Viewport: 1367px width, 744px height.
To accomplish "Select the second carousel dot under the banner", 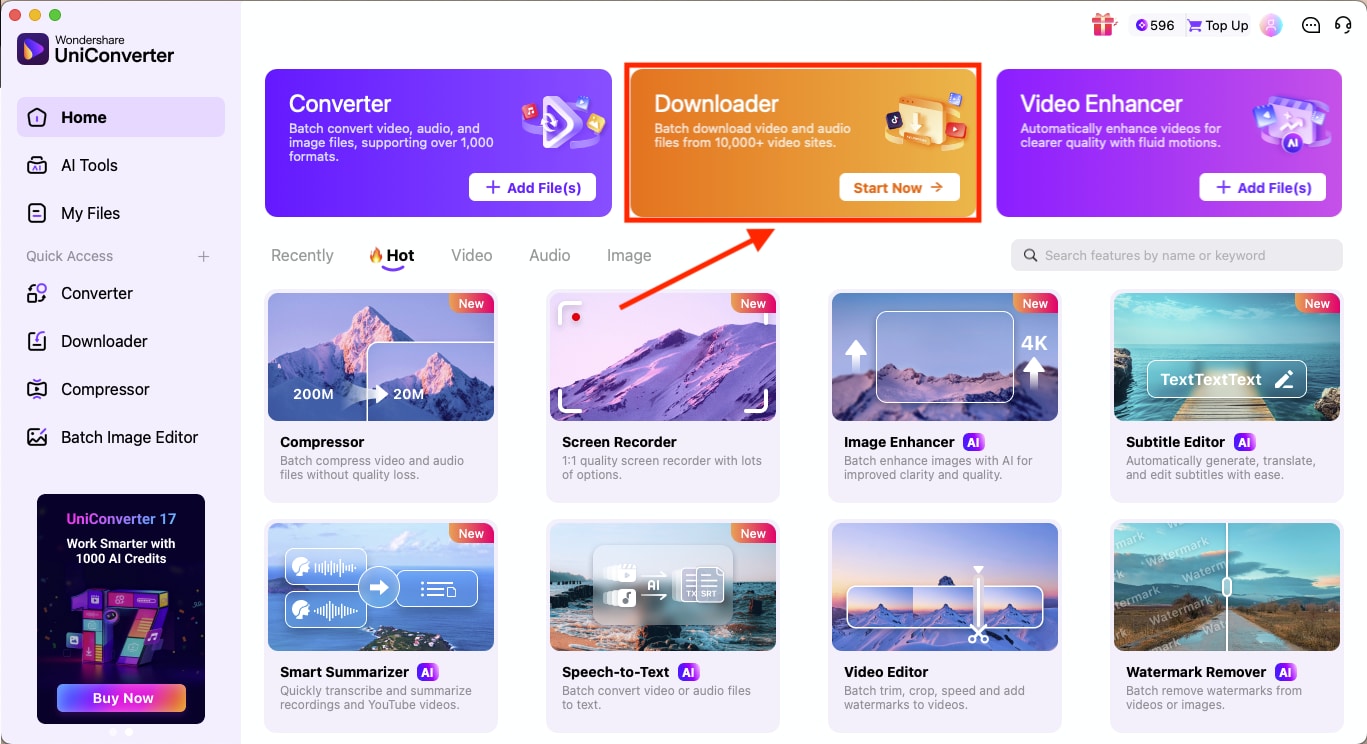I will click(x=127, y=731).
